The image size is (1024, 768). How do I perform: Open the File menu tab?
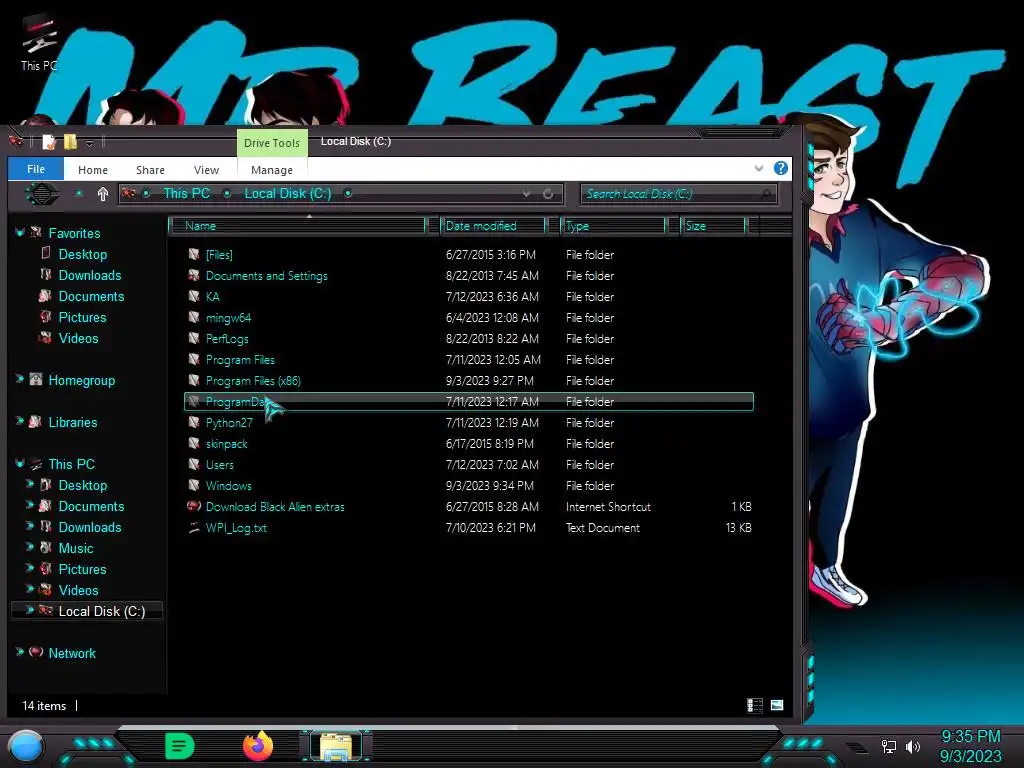coord(36,169)
